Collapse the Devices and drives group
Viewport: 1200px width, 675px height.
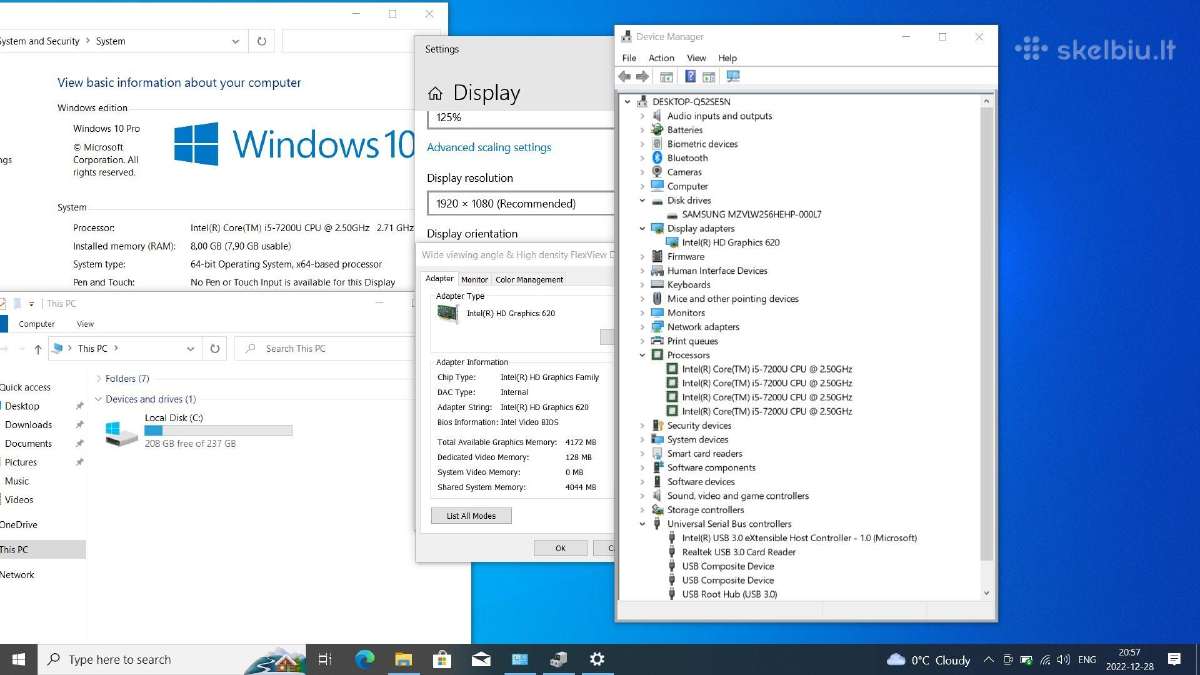98,399
